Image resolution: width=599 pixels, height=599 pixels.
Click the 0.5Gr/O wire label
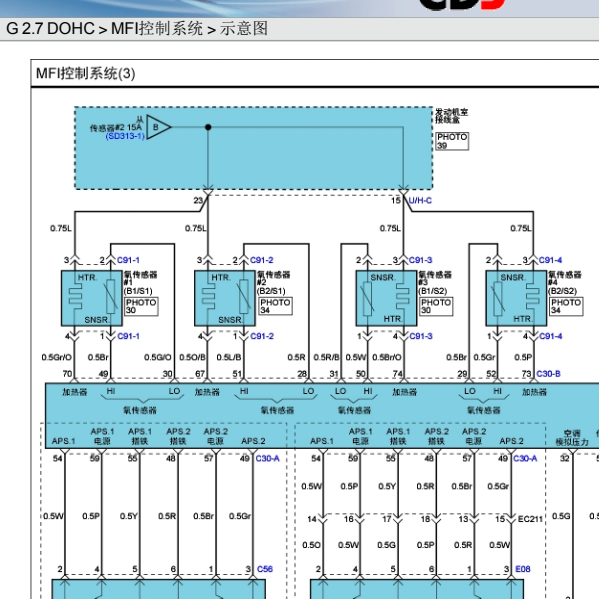pyautogui.click(x=57, y=357)
